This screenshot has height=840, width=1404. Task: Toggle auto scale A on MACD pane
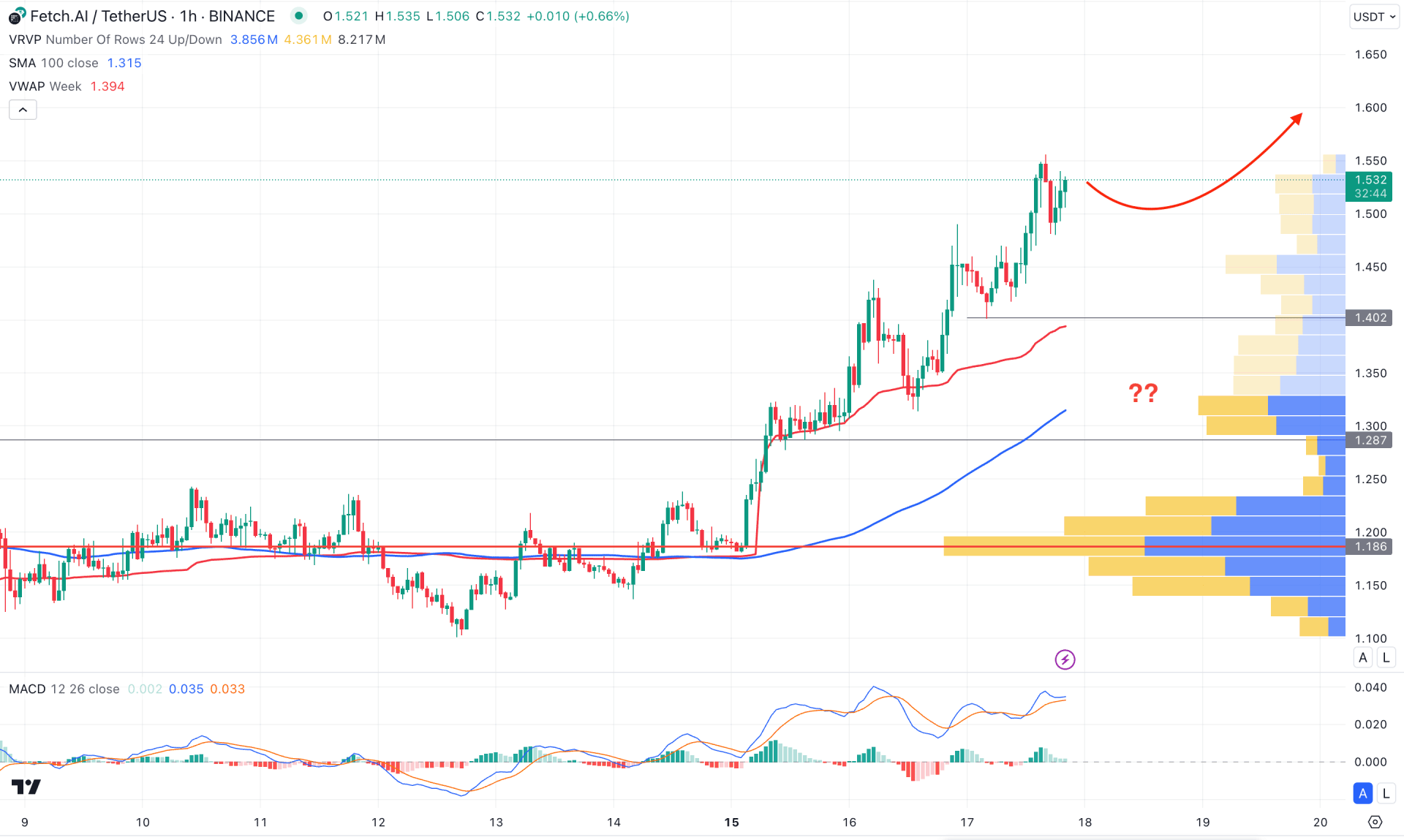1363,793
